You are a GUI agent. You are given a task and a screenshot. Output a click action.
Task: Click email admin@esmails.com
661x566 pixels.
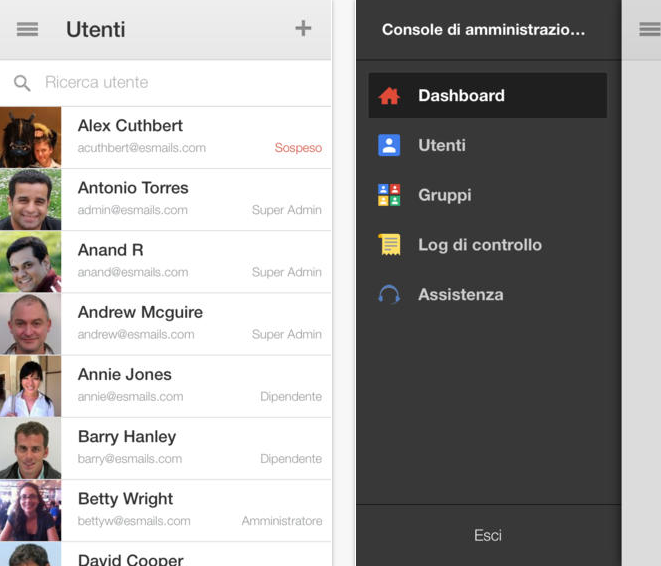133,210
